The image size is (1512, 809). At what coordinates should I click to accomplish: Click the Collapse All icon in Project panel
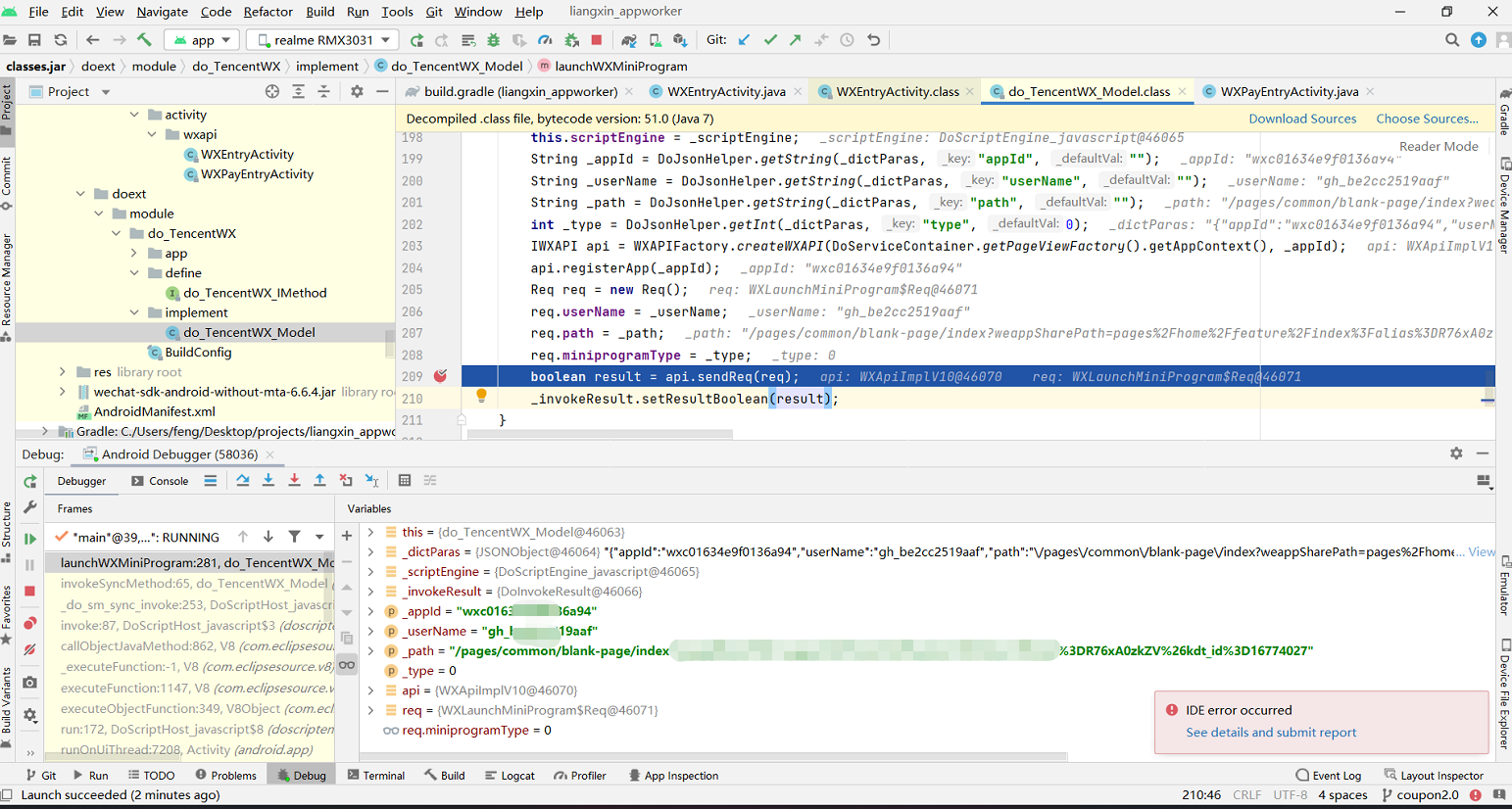coord(324,91)
